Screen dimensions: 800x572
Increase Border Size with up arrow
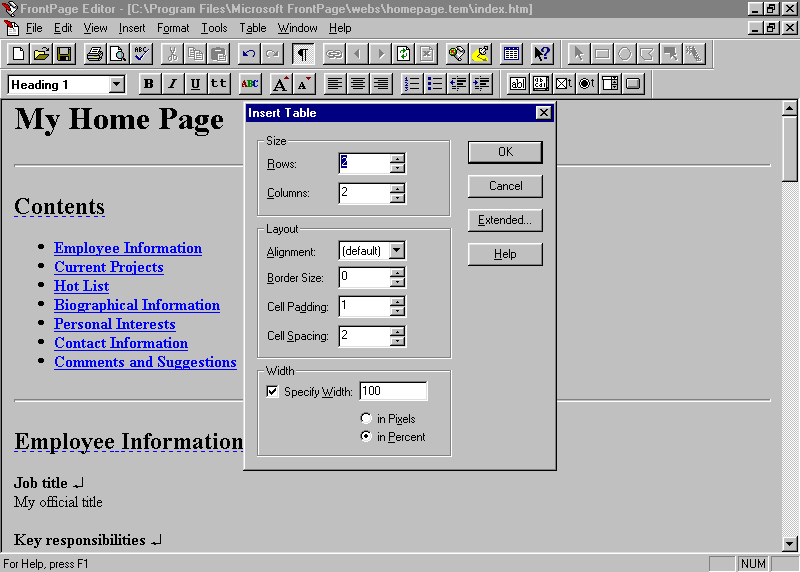(397, 272)
